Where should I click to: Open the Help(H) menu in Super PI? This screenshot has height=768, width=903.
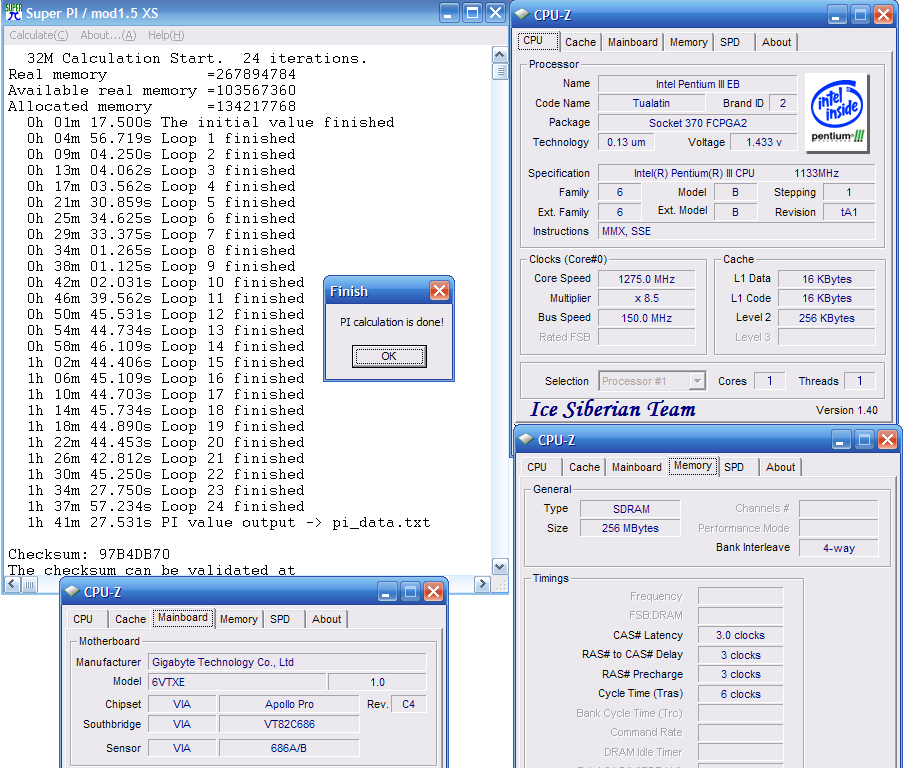tap(166, 35)
